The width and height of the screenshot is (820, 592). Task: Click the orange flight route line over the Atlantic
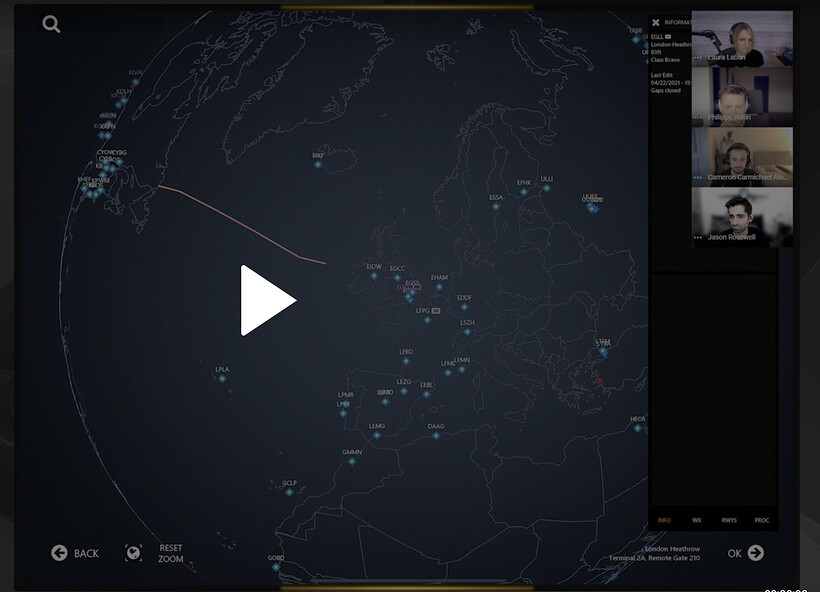241,224
